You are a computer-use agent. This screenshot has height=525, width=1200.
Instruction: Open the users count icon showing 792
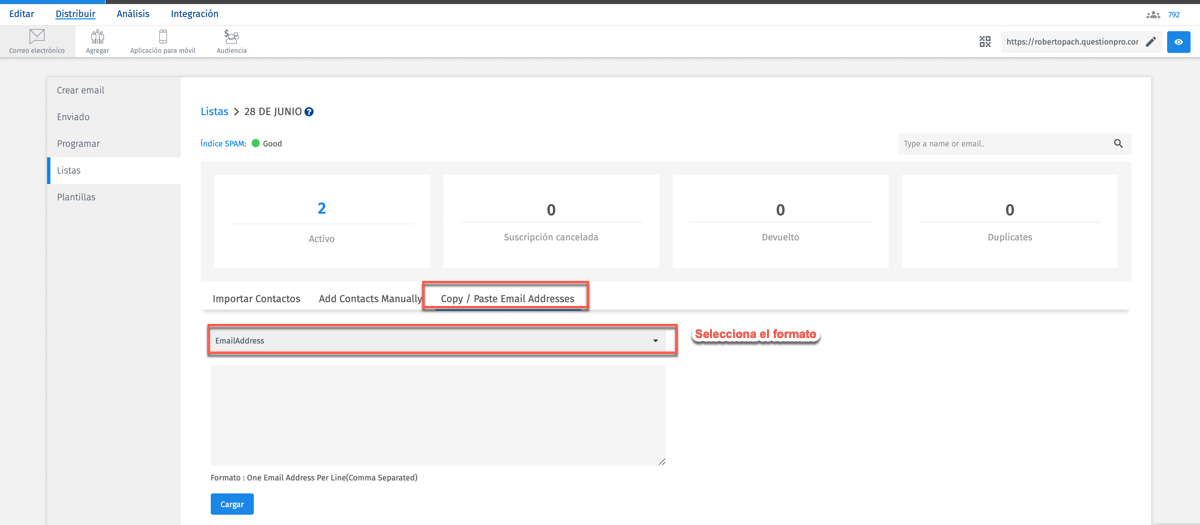click(1153, 15)
